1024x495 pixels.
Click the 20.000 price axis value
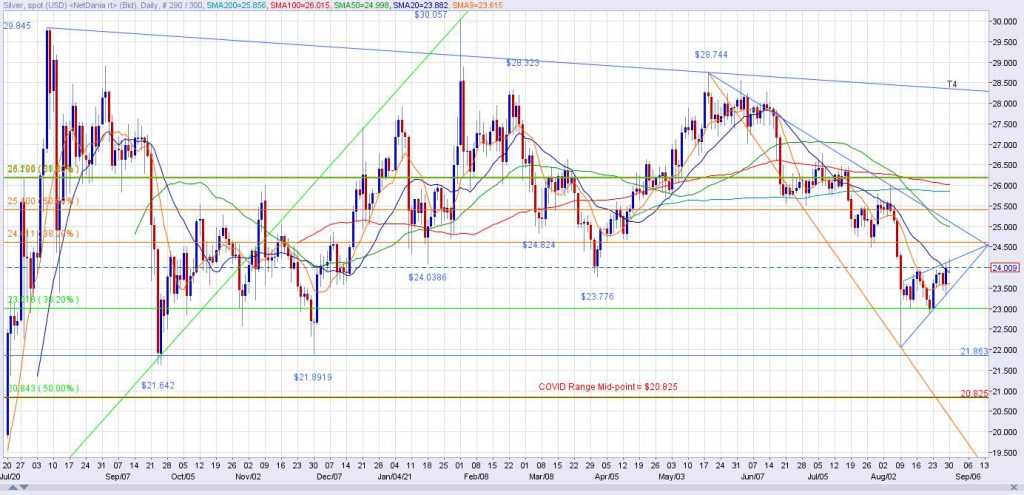[1006, 432]
